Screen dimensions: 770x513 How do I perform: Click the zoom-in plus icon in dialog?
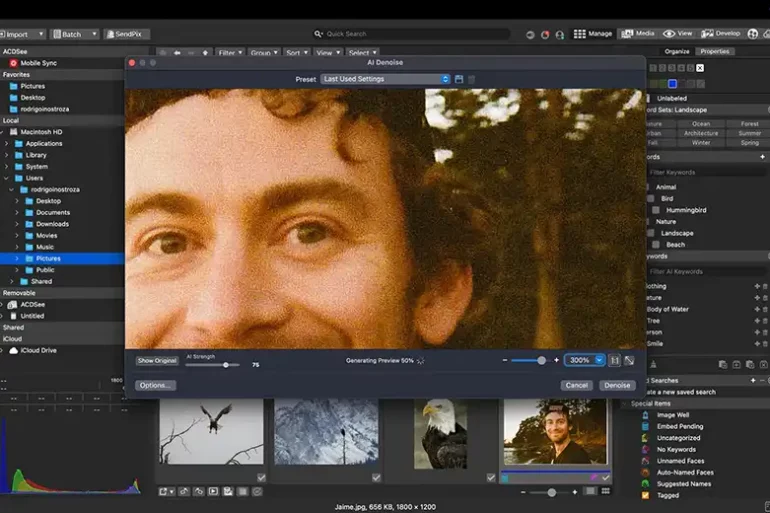coord(556,360)
